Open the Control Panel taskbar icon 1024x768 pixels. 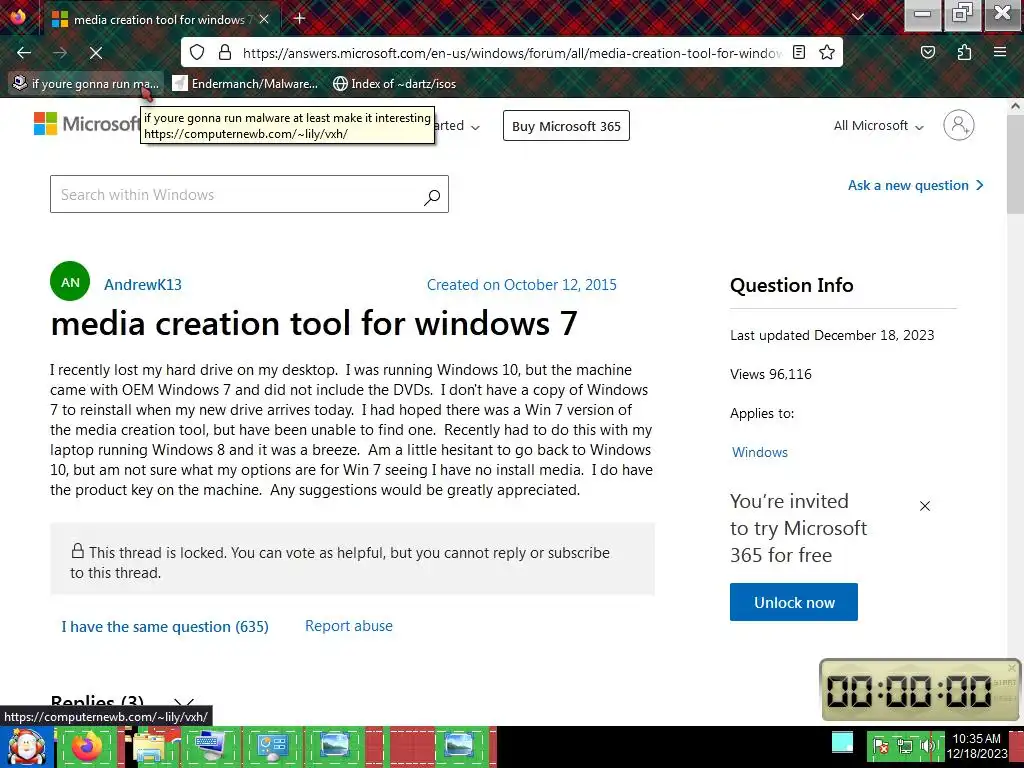click(x=272, y=746)
